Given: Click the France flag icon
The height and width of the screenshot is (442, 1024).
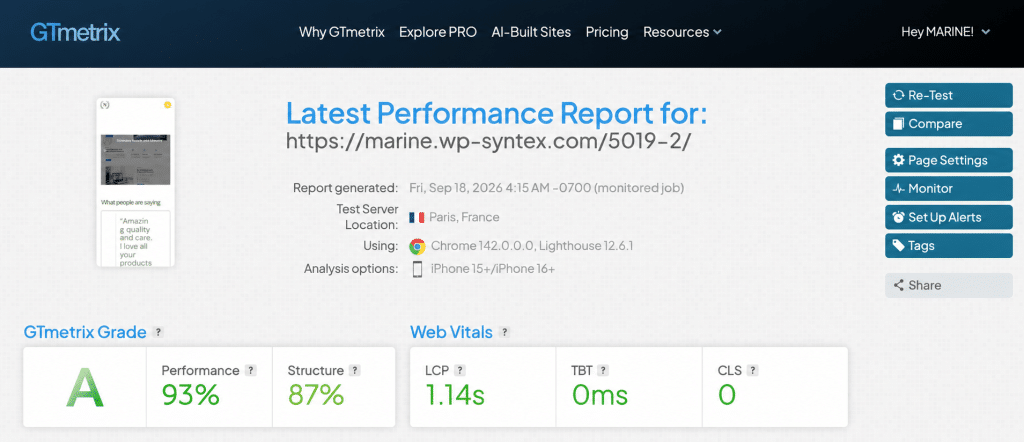Looking at the screenshot, I should [x=417, y=217].
